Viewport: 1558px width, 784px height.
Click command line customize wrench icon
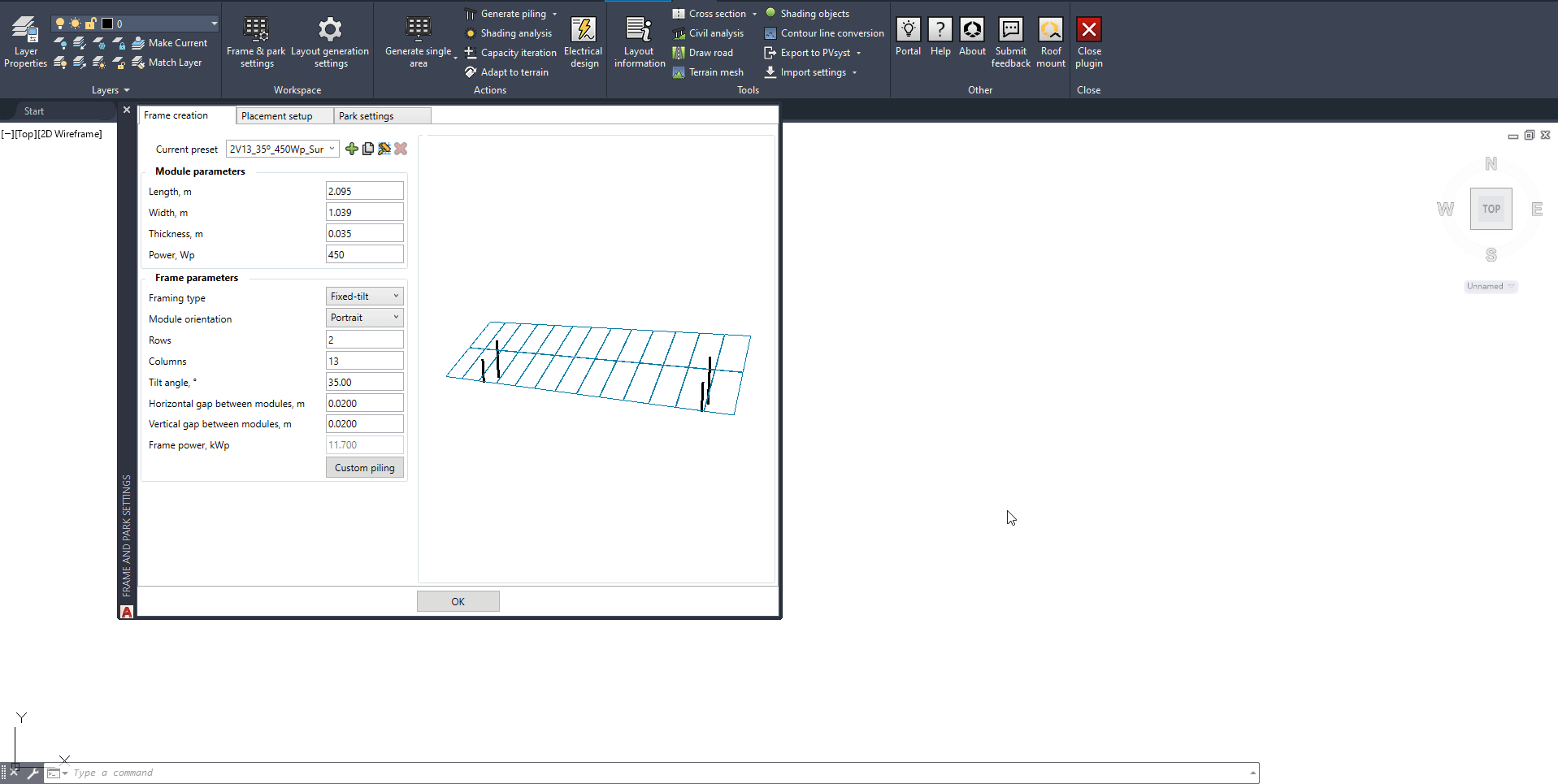coord(33,773)
